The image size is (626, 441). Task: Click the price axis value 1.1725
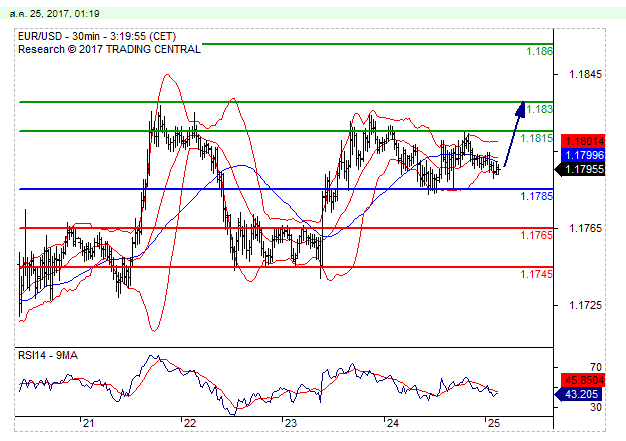click(585, 305)
